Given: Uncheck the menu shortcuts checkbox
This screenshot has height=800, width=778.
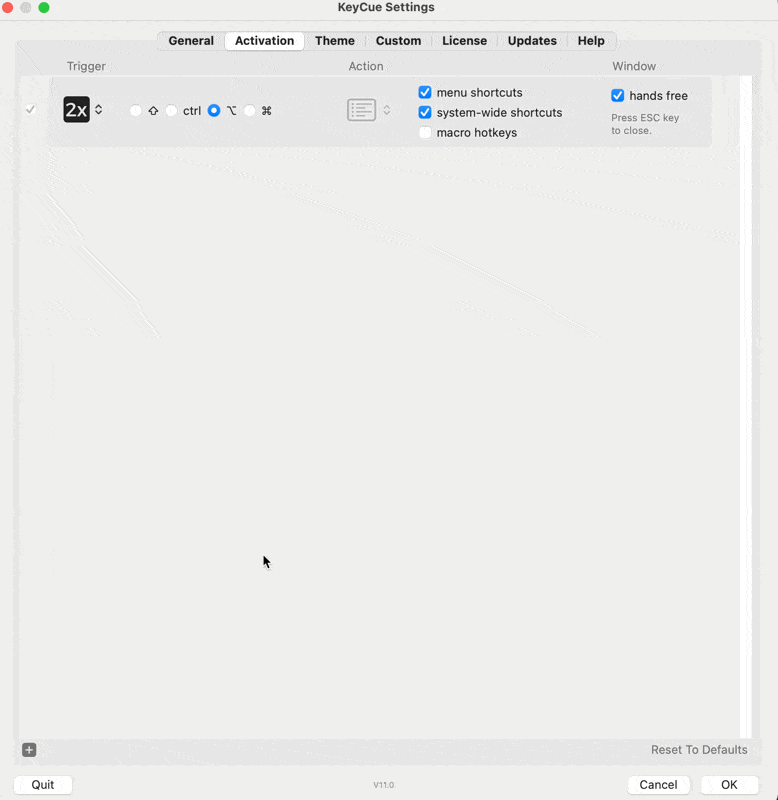Looking at the screenshot, I should point(425,92).
